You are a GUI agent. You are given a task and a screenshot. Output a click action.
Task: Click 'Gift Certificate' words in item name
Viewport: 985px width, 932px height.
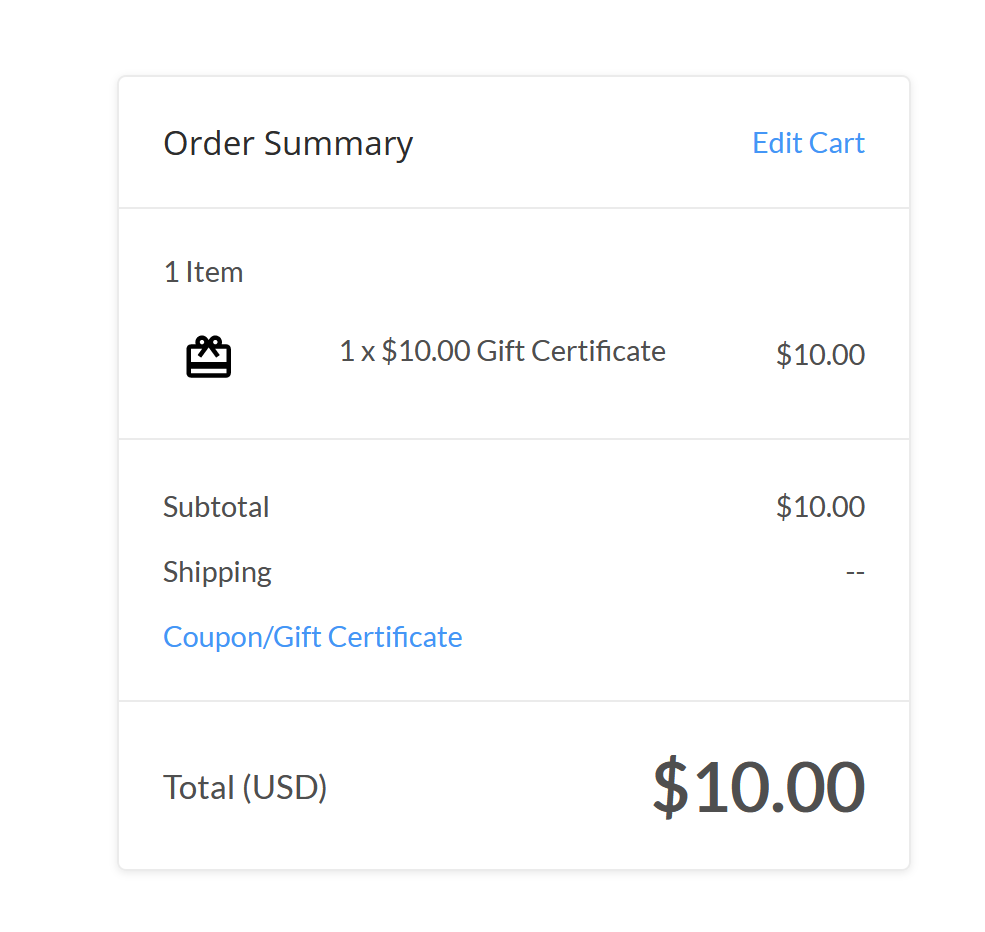point(571,351)
